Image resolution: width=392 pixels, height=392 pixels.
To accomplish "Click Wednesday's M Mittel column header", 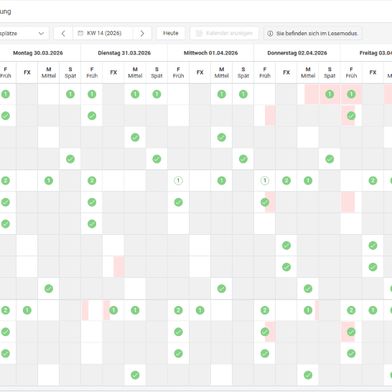I will tap(221, 72).
